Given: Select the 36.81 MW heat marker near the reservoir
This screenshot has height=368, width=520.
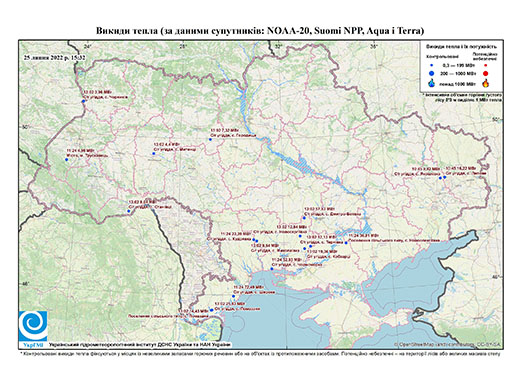Looking at the screenshot, I should coord(346,243).
